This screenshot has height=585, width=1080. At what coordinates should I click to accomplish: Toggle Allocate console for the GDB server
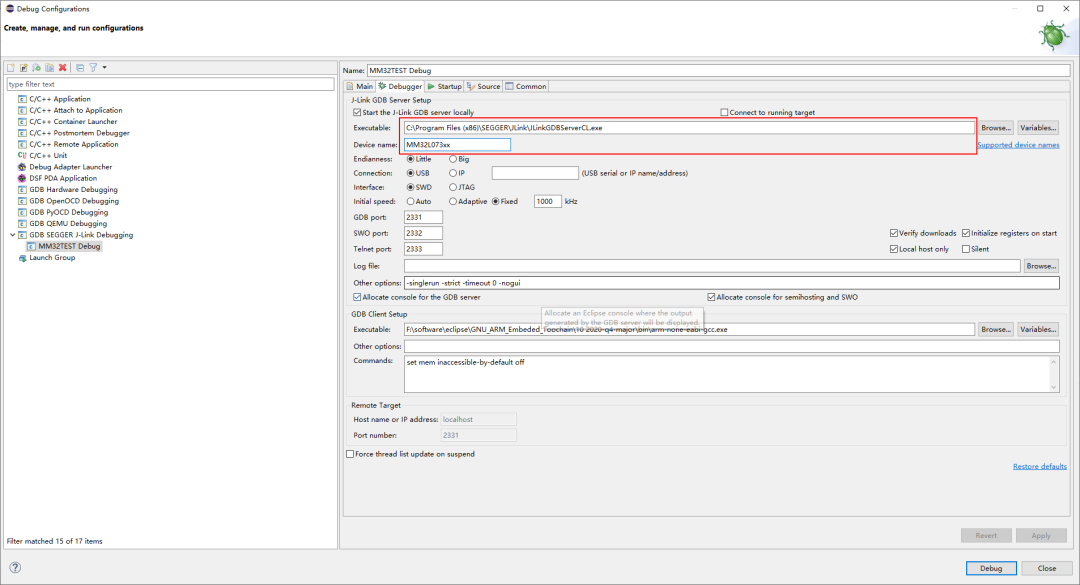pyautogui.click(x=357, y=297)
